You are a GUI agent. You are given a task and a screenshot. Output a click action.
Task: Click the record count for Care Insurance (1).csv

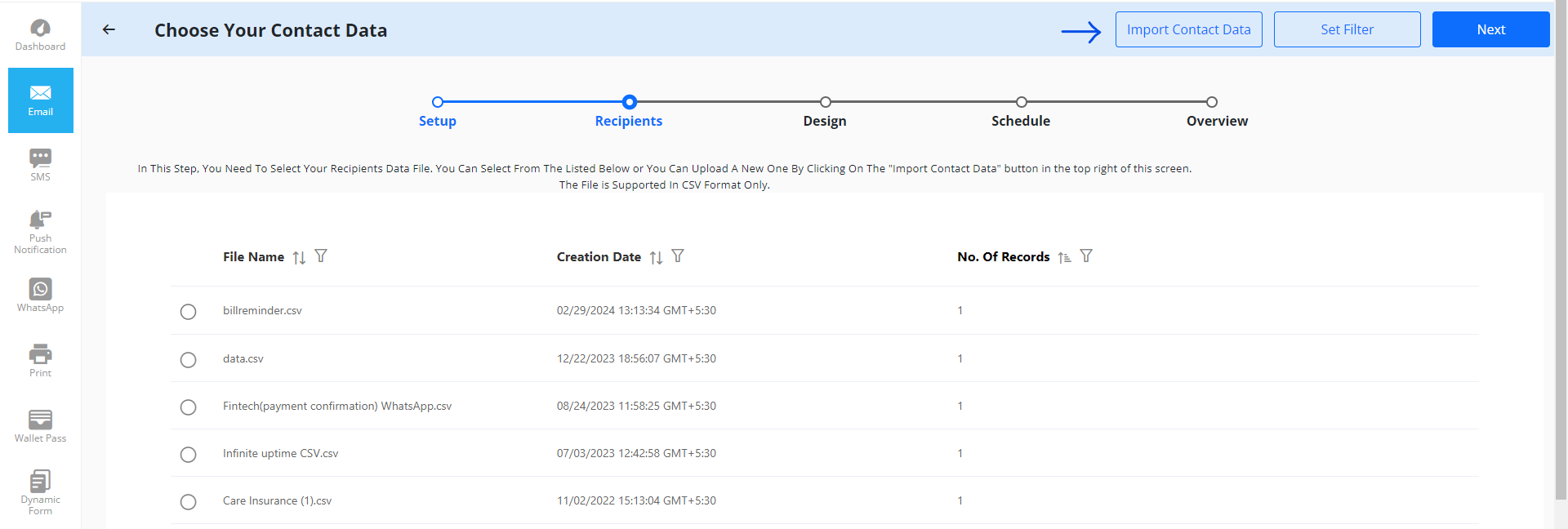coord(960,500)
